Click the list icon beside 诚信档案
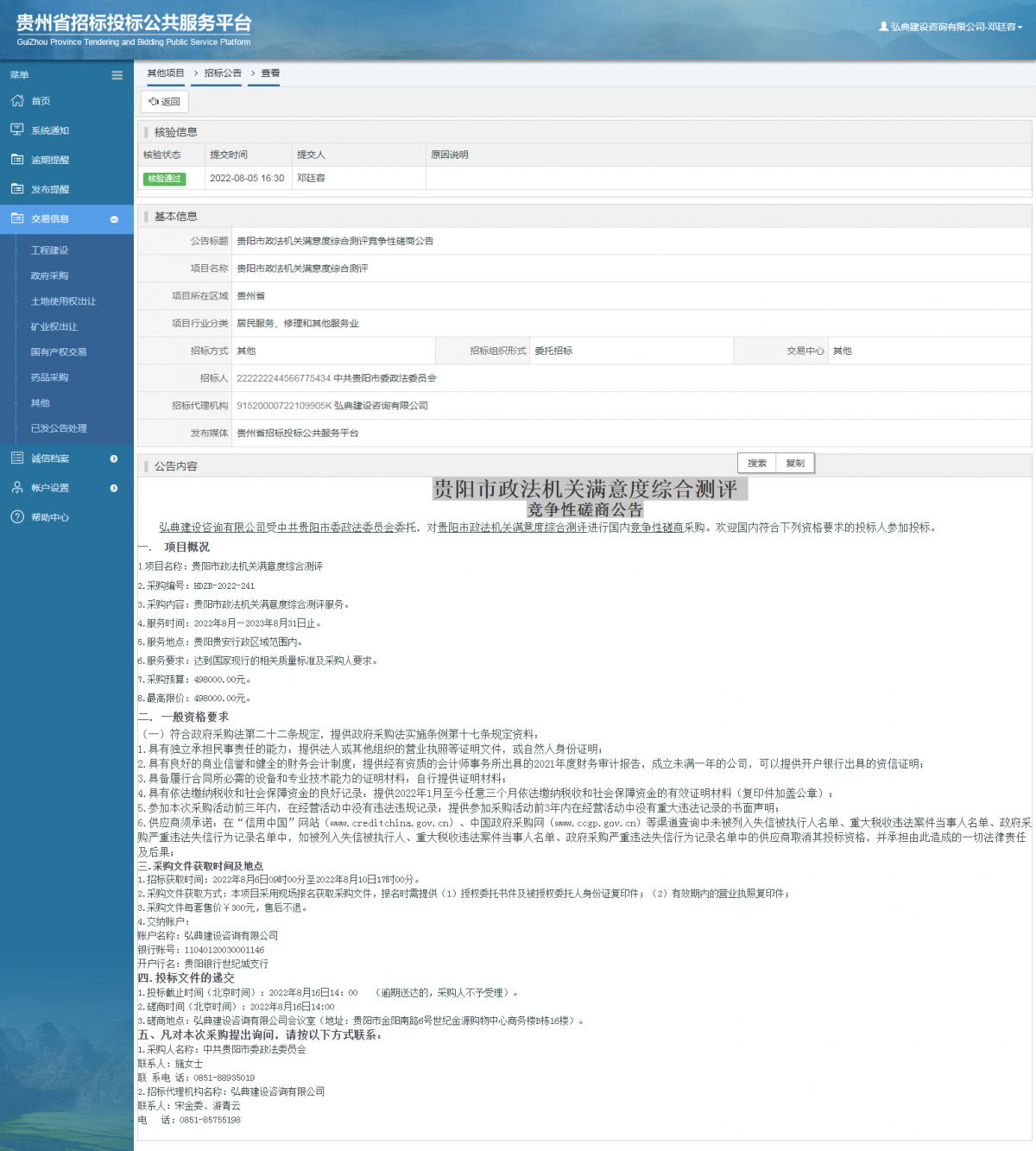The image size is (1036, 1151). [x=17, y=458]
